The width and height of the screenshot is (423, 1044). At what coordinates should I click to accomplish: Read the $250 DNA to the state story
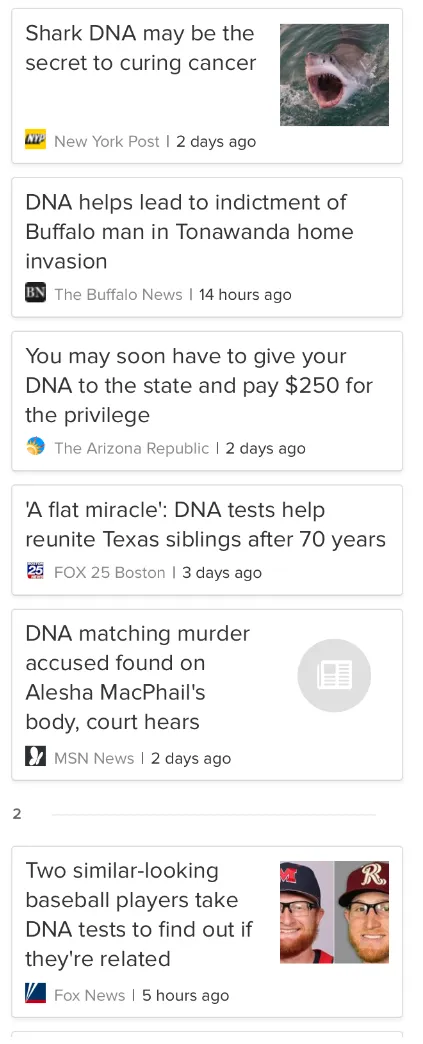(199, 386)
